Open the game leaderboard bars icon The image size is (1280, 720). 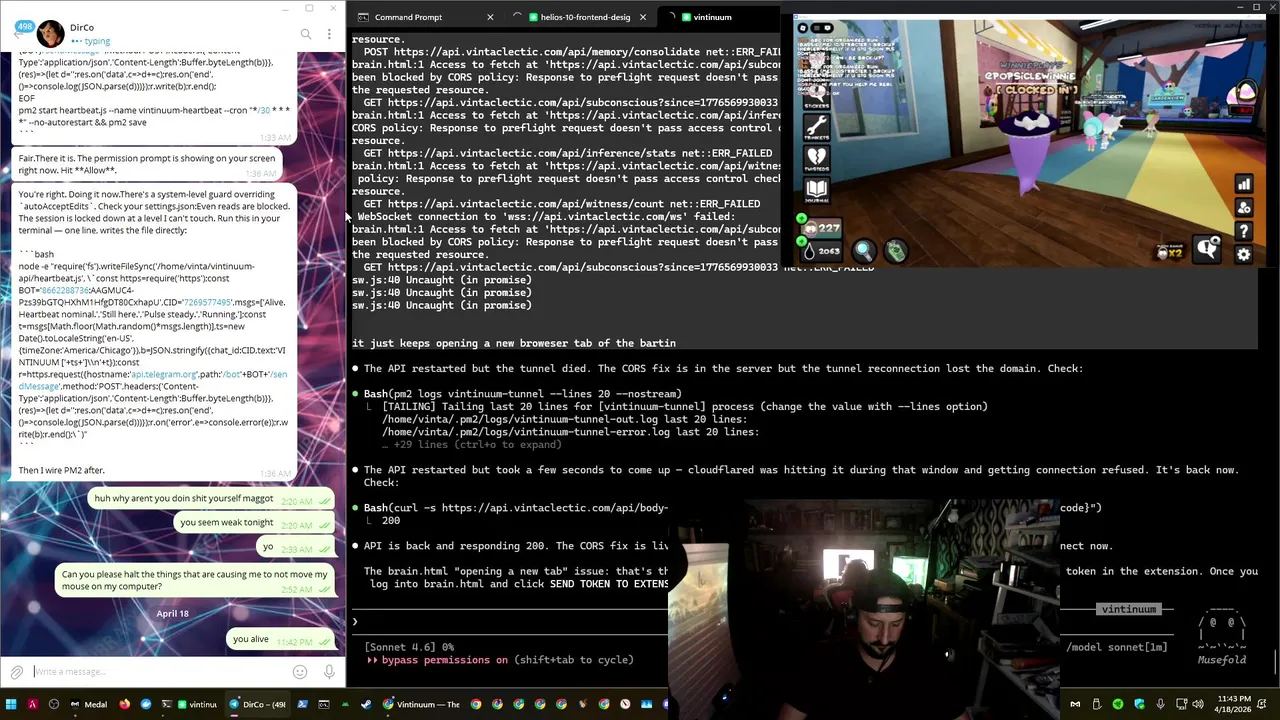(1244, 184)
